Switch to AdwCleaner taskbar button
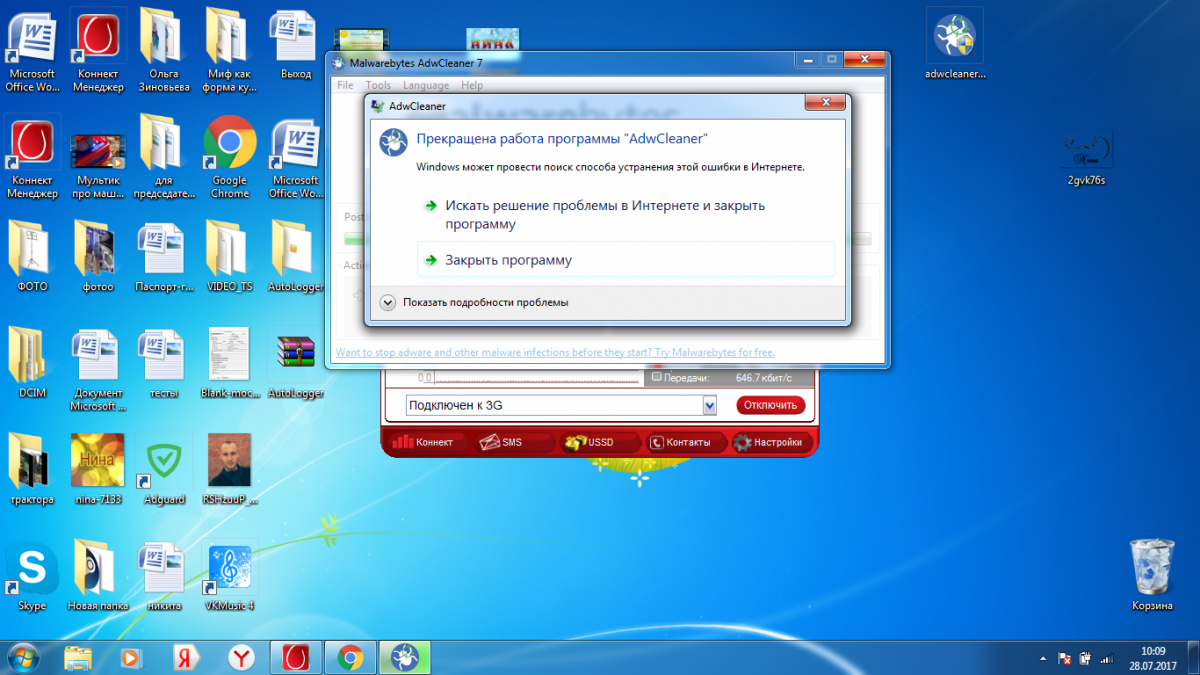Screen dimensions: 1200x675 pos(405,657)
